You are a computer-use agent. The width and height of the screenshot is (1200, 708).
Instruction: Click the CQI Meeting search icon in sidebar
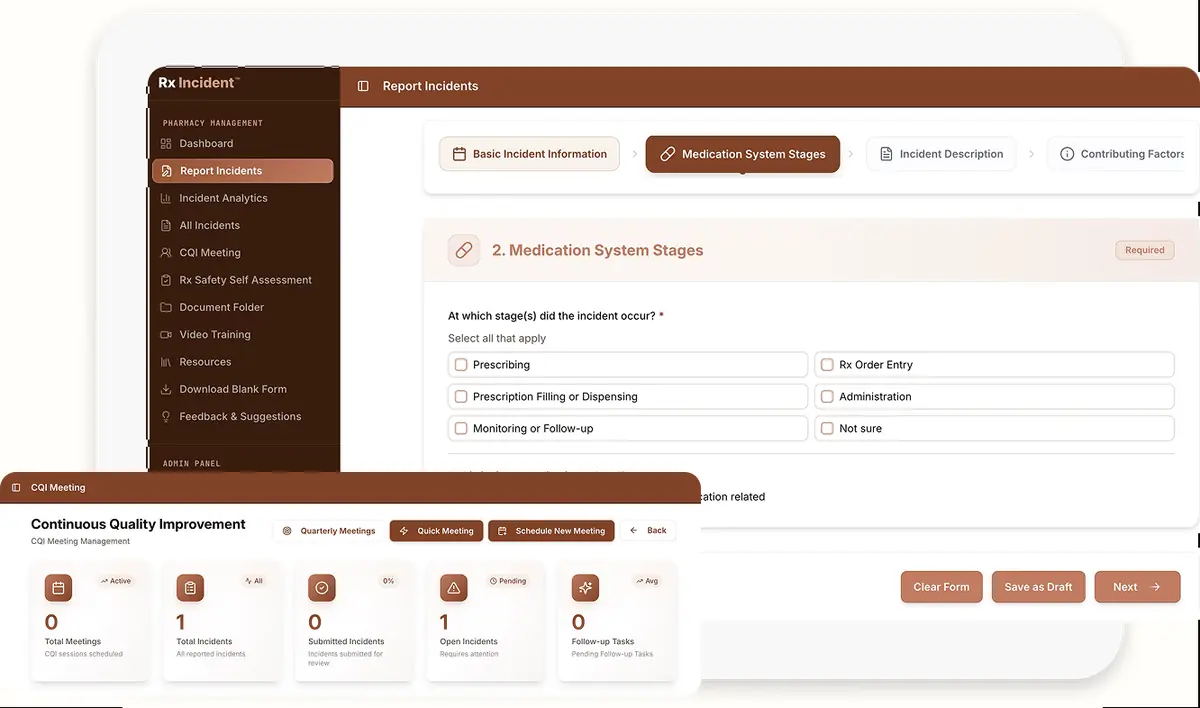coord(166,253)
